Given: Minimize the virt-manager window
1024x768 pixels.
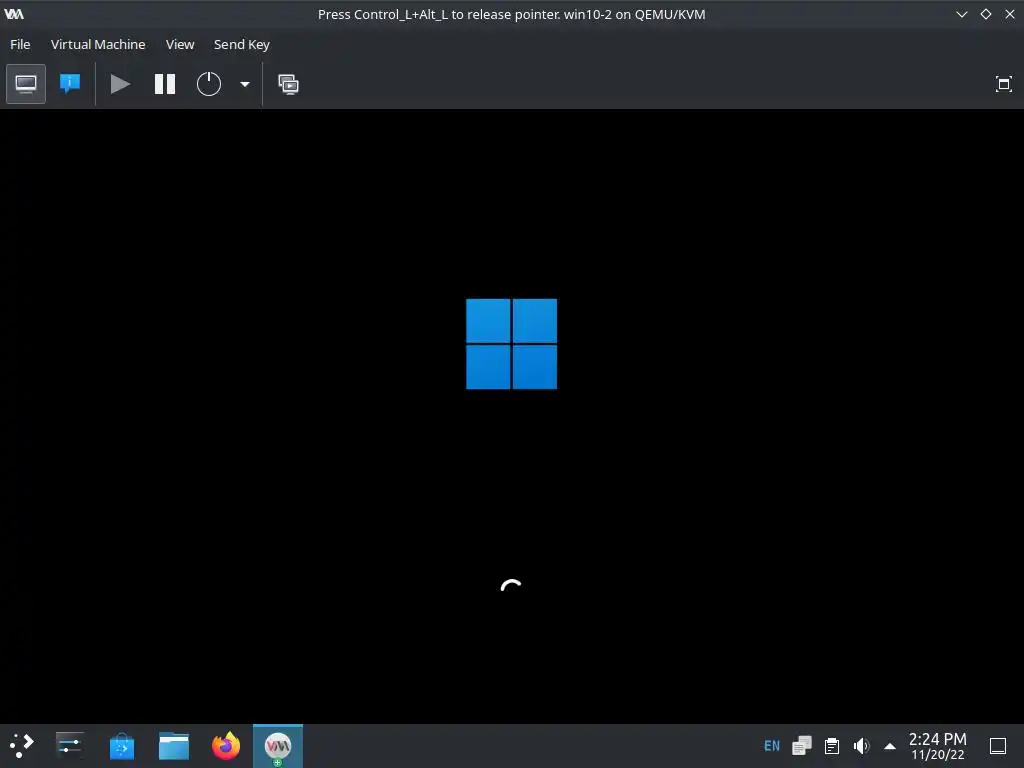Looking at the screenshot, I should click(x=961, y=14).
